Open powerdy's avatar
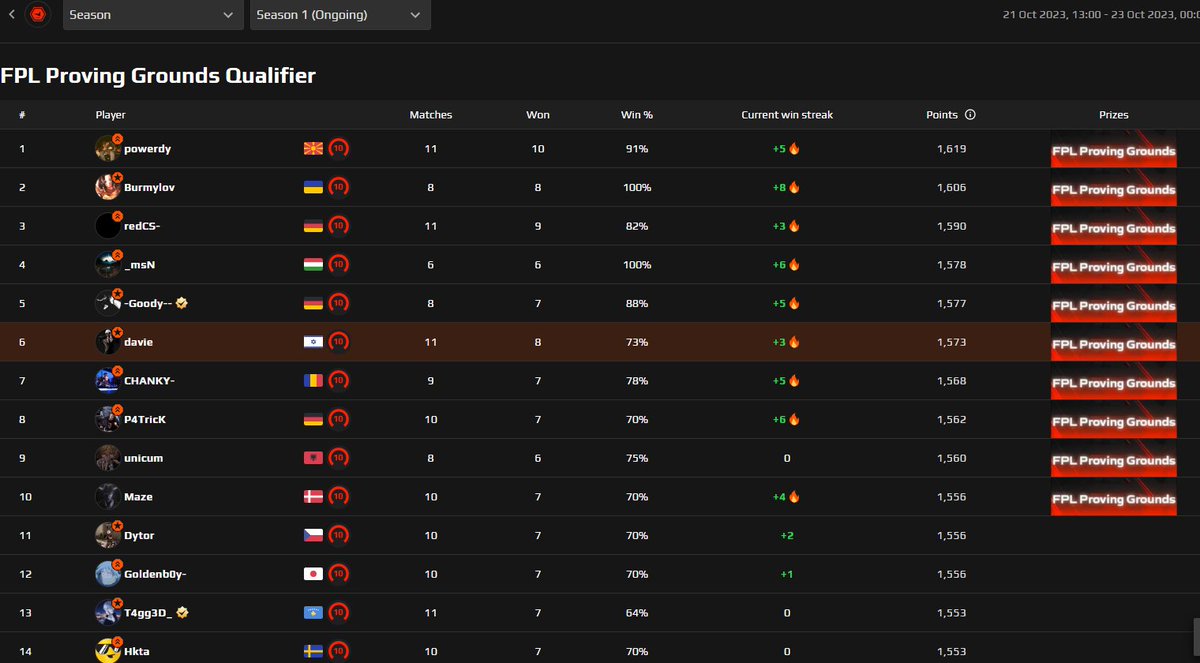Screen dimensions: 1200x663 pyautogui.click(x=108, y=148)
